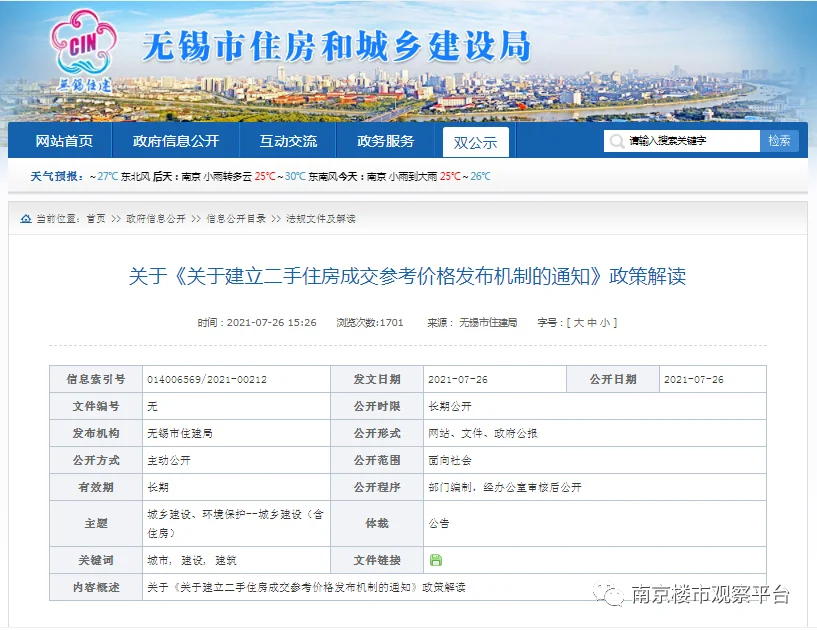Click 首页 in the breadcrumb
Viewport: 817px width, 630px height.
95,218
